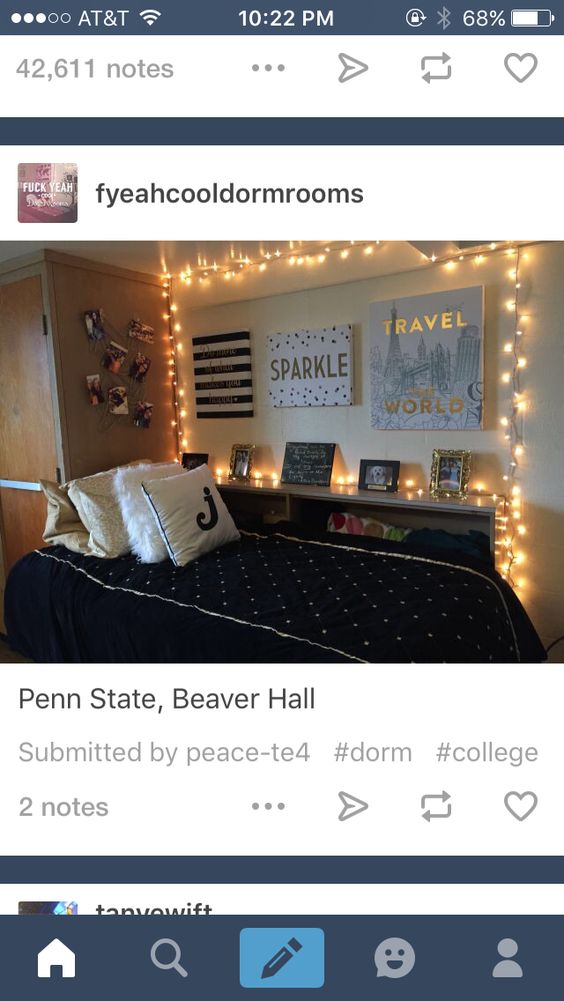This screenshot has height=1001, width=564.
Task: Open the Search tab in bottom bar
Action: (169, 958)
